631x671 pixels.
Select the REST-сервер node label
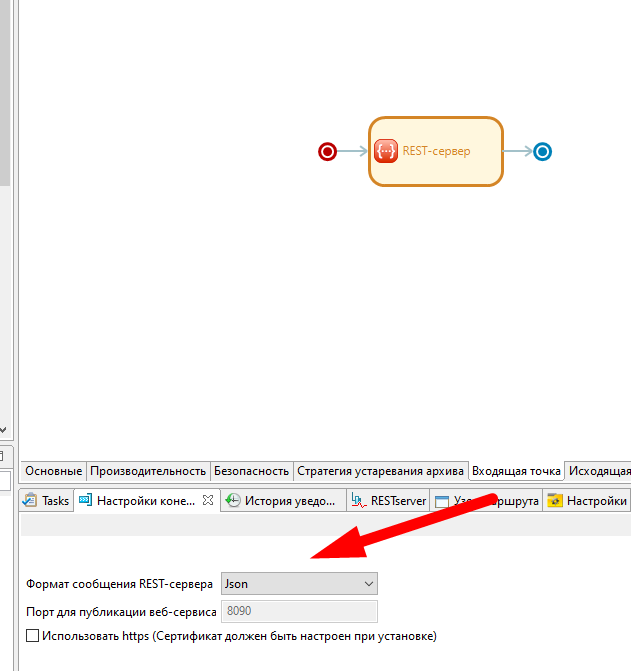(x=436, y=152)
